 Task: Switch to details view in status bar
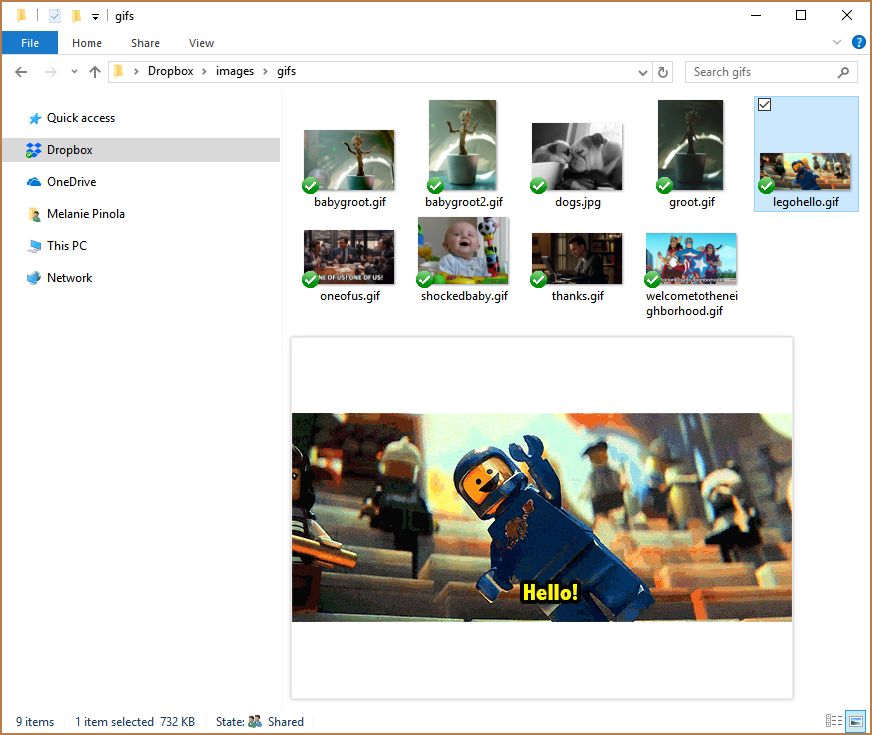click(x=833, y=721)
